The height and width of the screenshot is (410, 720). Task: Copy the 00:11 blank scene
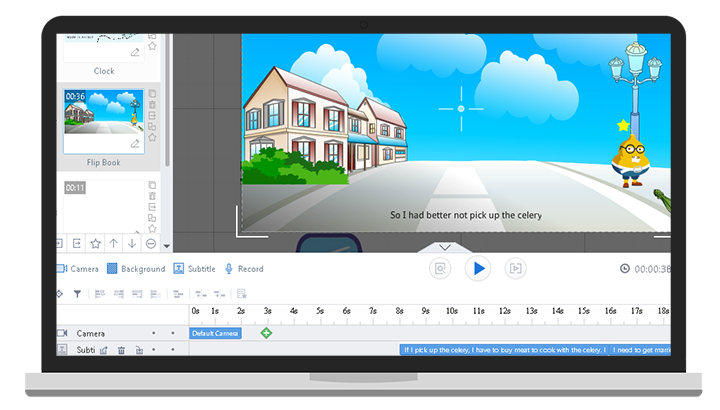click(152, 185)
